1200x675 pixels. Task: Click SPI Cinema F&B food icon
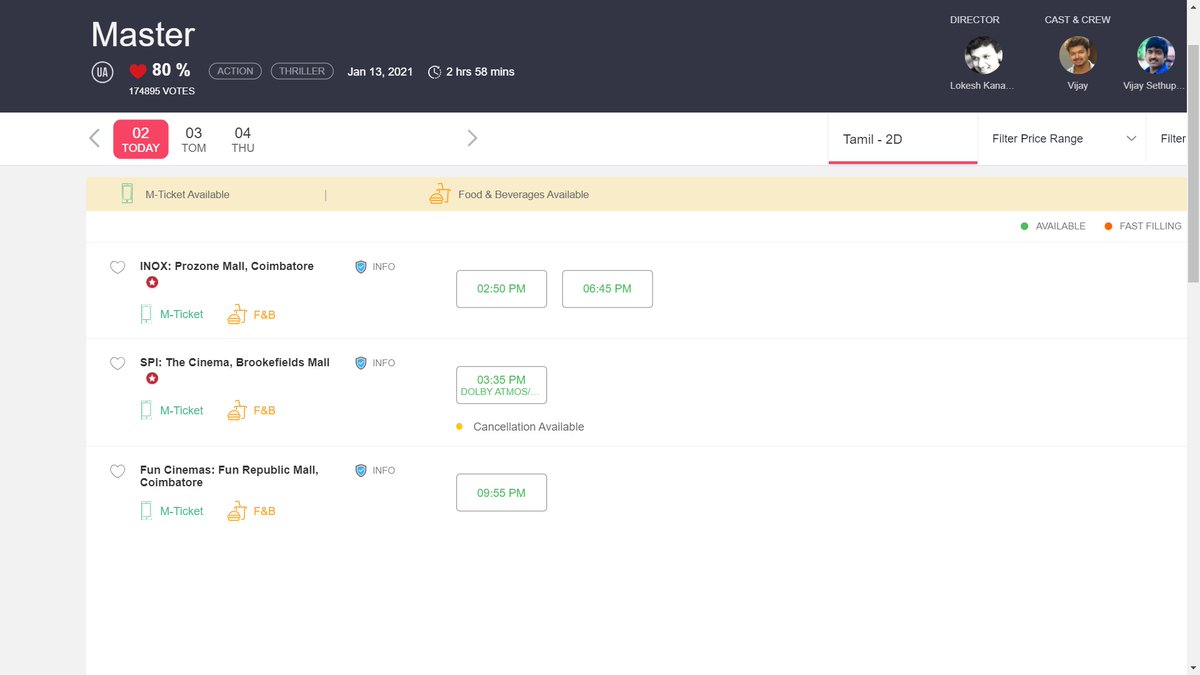tap(237, 410)
